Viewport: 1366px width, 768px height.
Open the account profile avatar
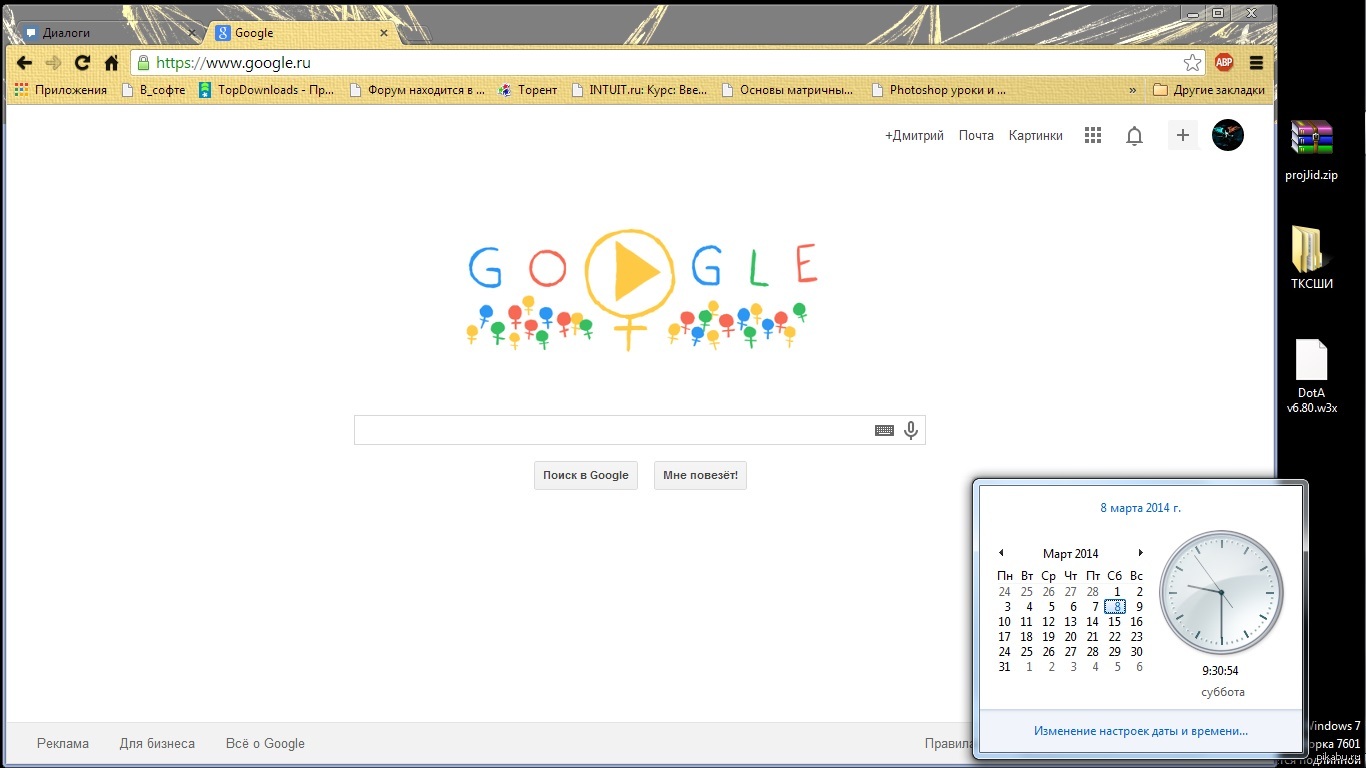click(1228, 135)
